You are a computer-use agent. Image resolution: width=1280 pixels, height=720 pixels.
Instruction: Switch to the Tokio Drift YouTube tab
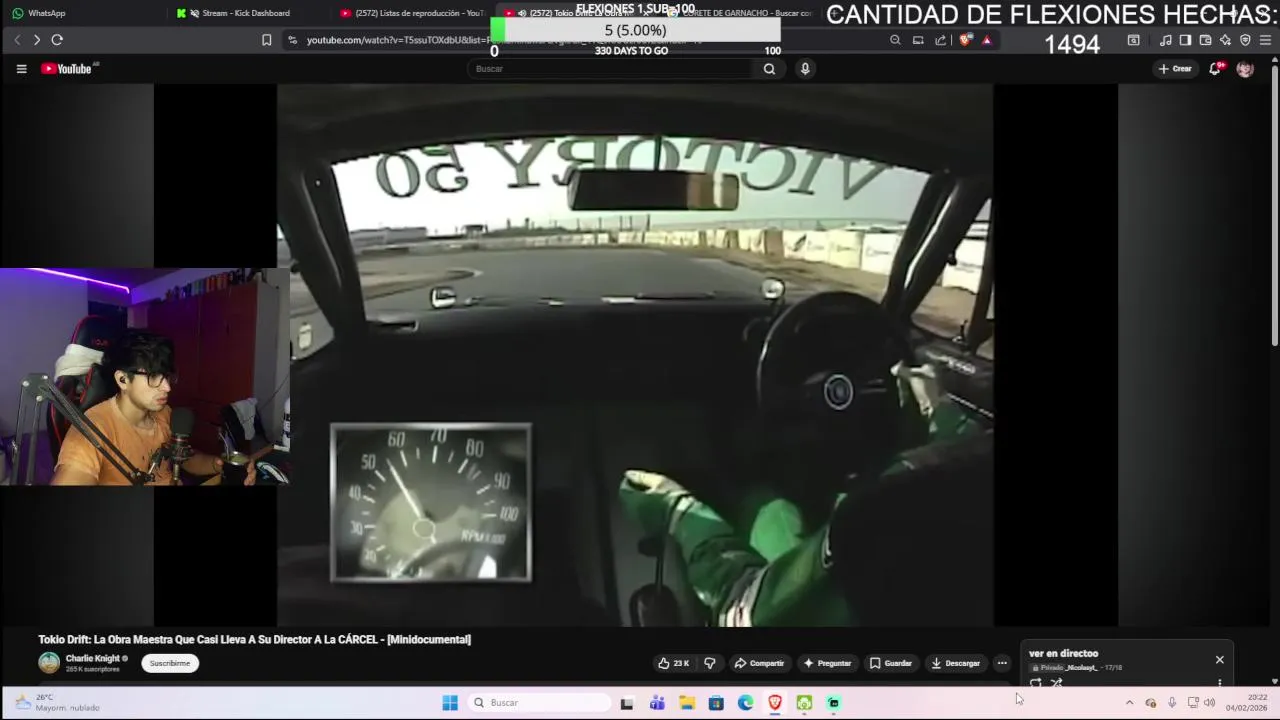(x=575, y=13)
